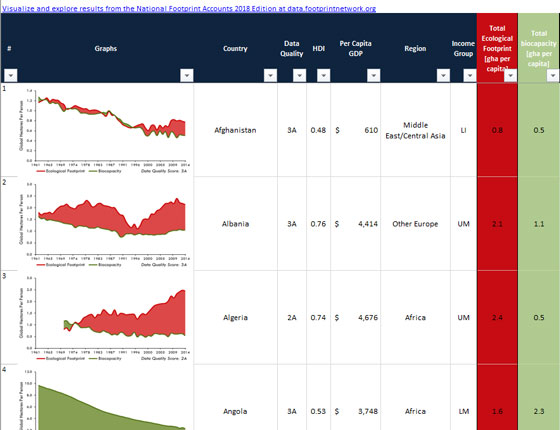Click the Afghanistan country cell
Screen dimensions: 560x430
click(x=235, y=130)
